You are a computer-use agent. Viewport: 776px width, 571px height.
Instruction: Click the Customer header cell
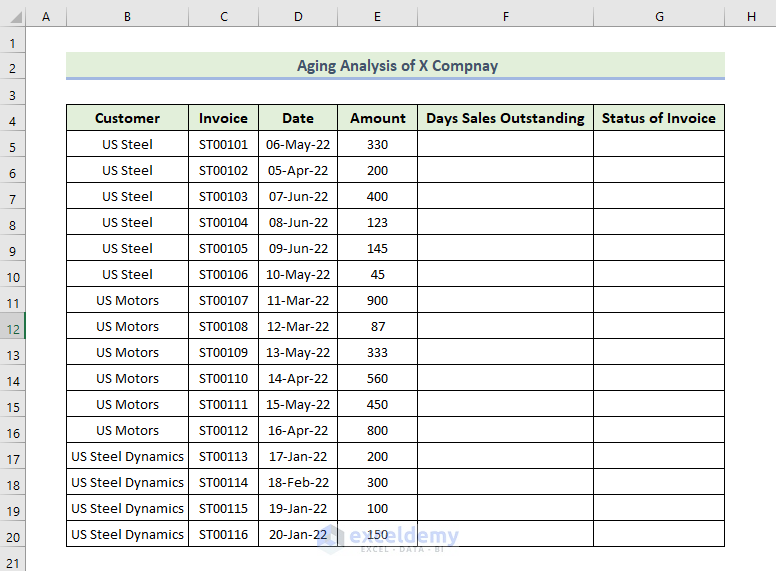coord(127,118)
